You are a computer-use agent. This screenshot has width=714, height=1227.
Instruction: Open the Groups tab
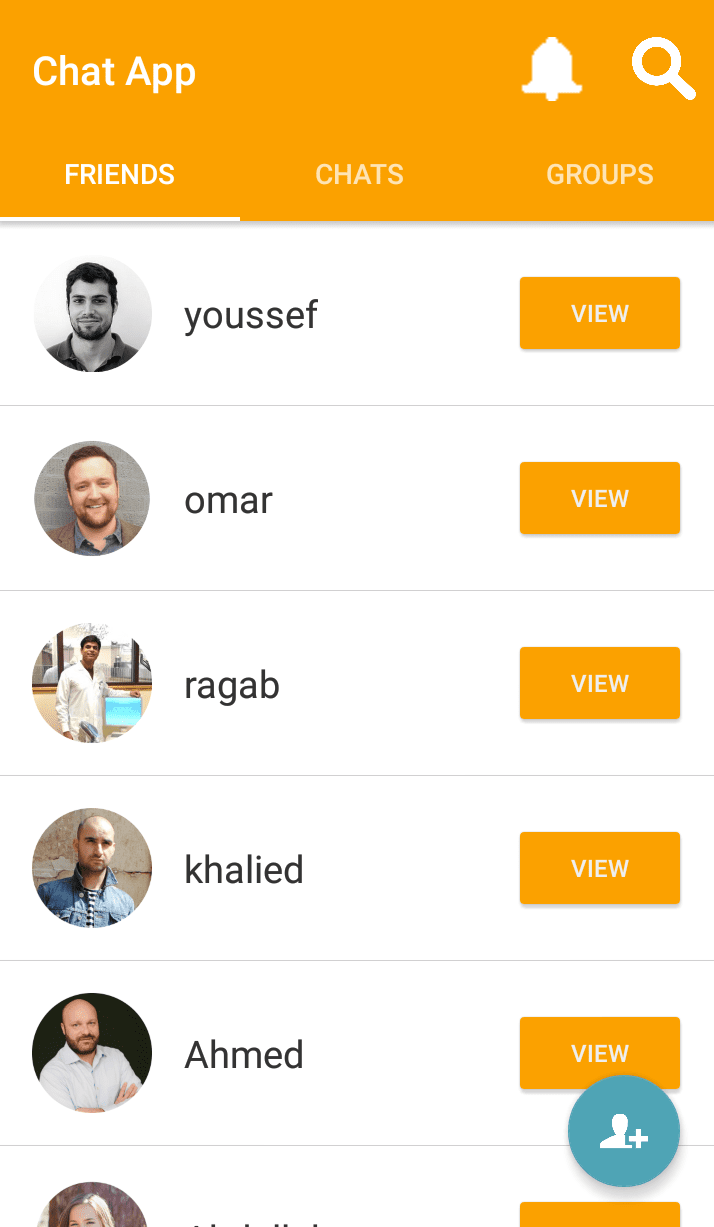599,175
